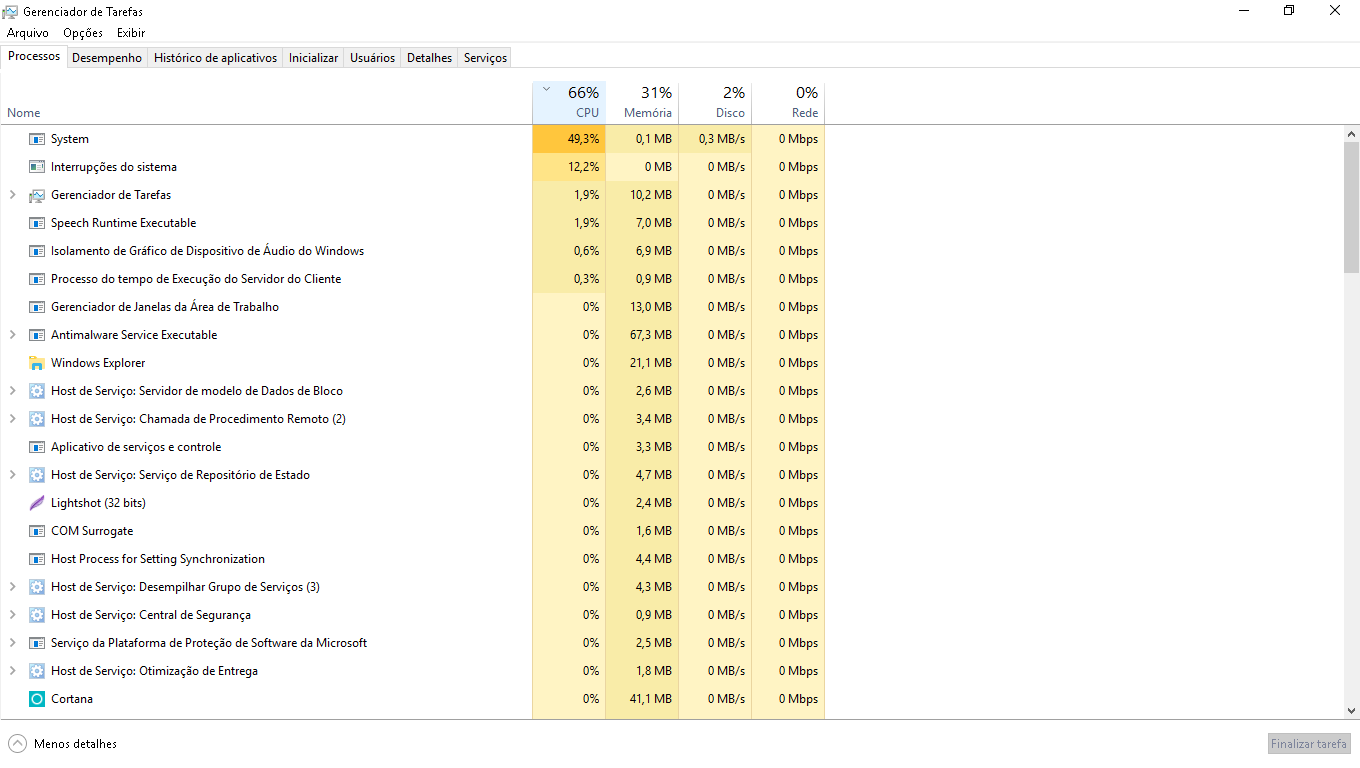Click the Processo do tempo de Execução icon
The height and width of the screenshot is (768, 1360).
tap(37, 279)
